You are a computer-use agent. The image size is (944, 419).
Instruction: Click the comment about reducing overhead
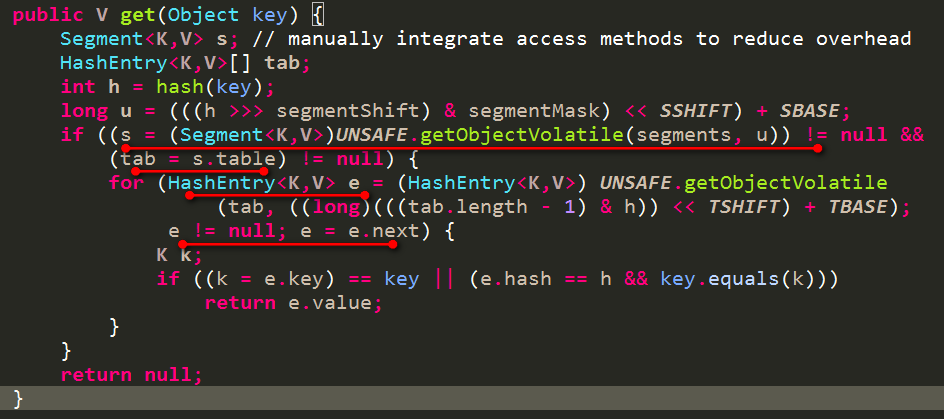tap(600, 39)
